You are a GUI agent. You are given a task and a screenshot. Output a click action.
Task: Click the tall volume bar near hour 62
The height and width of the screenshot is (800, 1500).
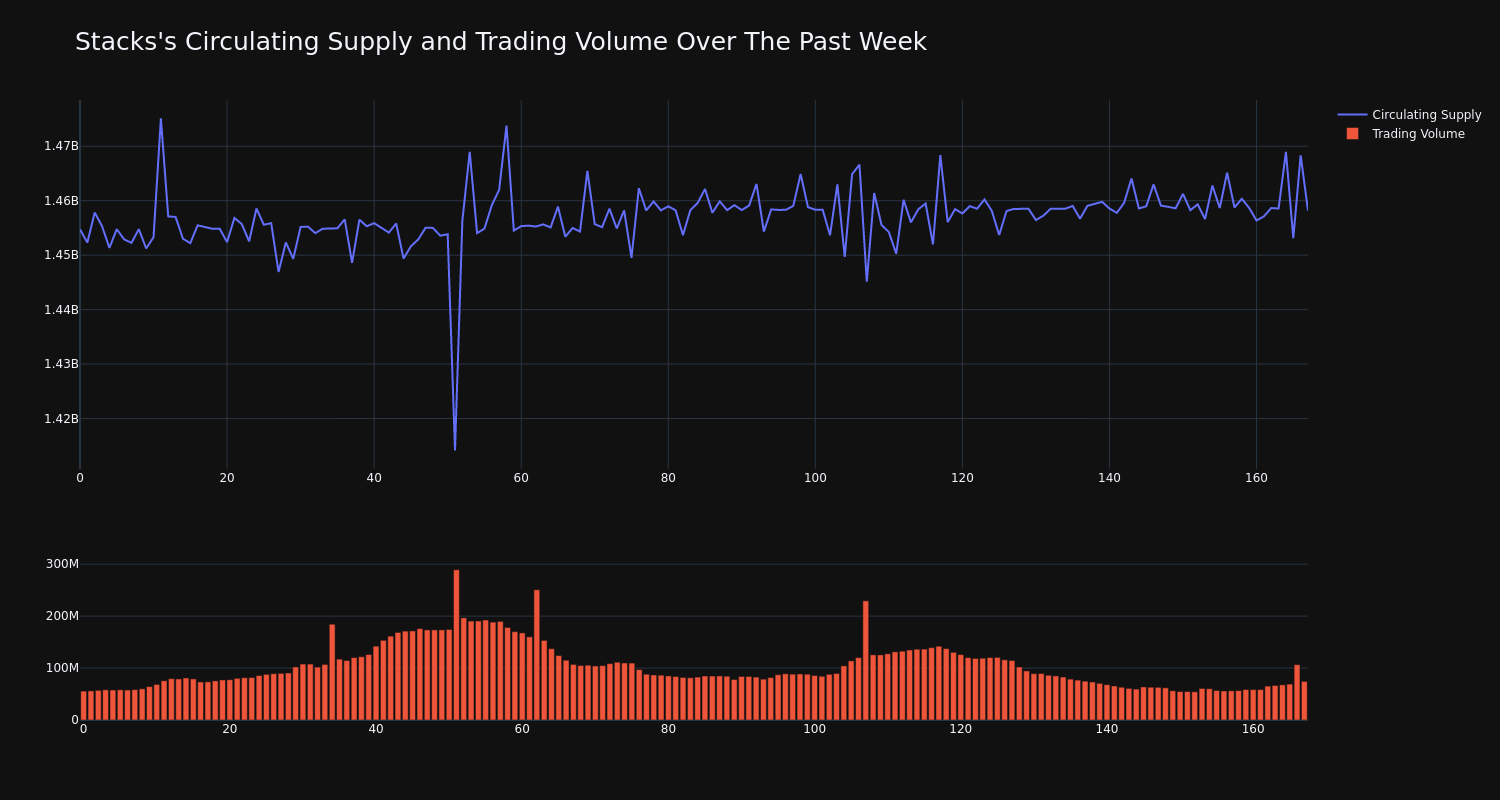click(x=537, y=655)
